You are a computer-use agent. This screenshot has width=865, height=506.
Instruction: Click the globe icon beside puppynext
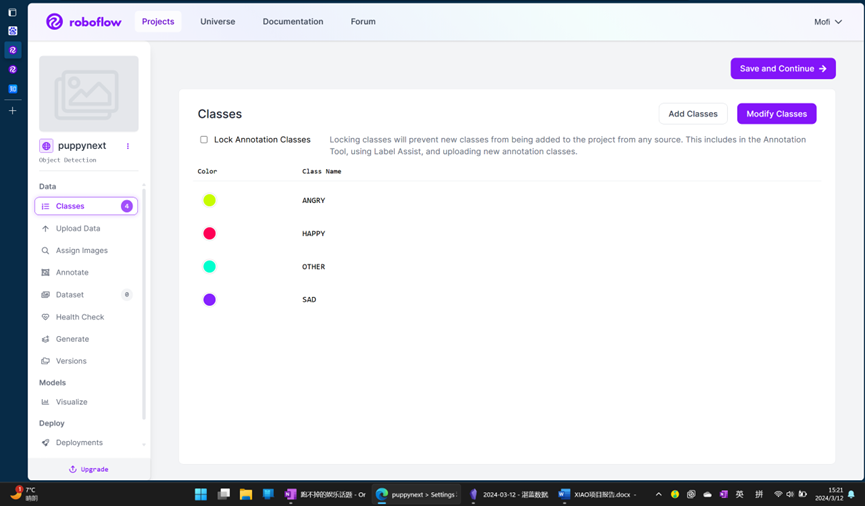pos(46,146)
